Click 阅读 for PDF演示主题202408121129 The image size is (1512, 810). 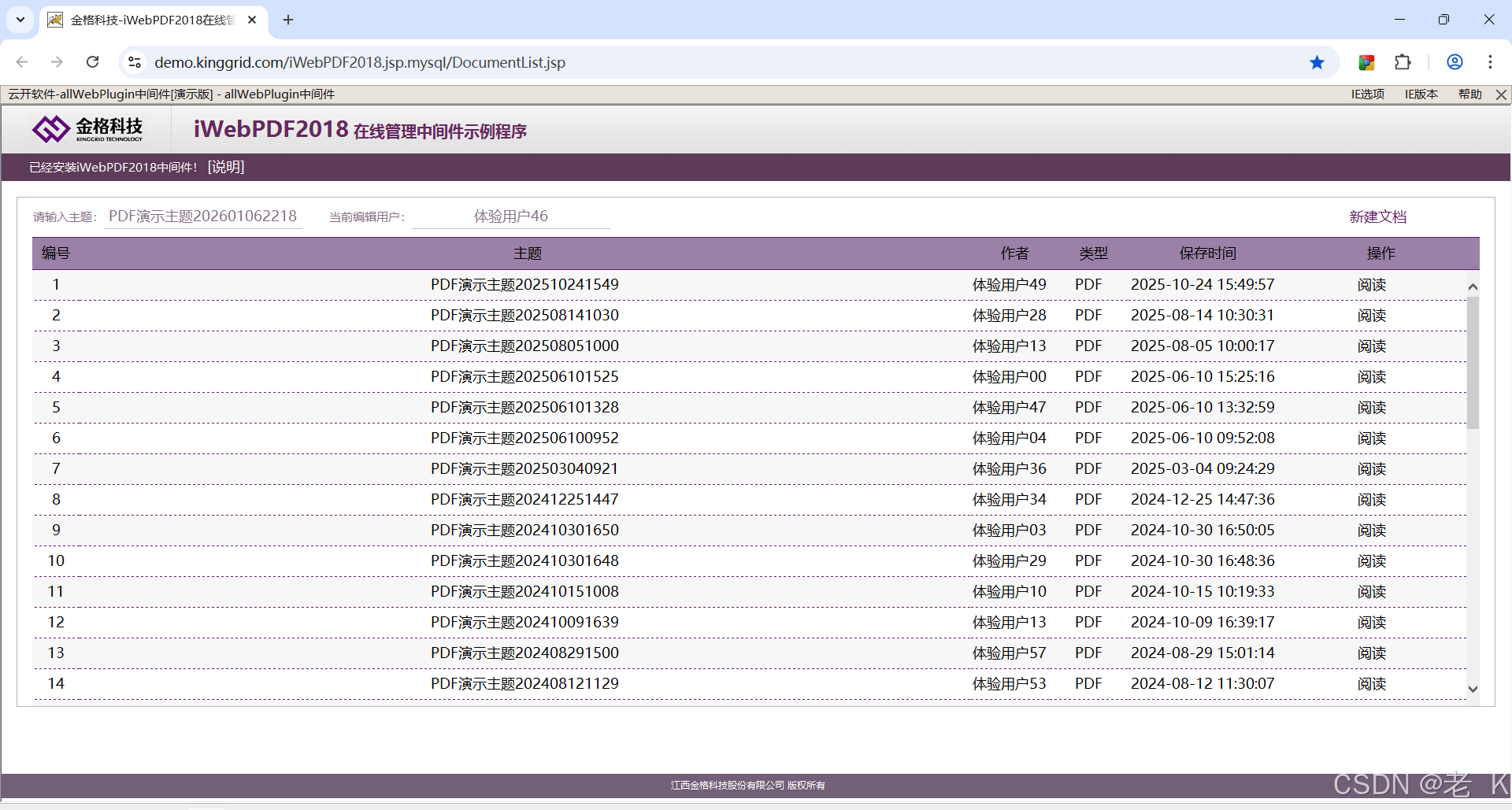[x=1372, y=684]
